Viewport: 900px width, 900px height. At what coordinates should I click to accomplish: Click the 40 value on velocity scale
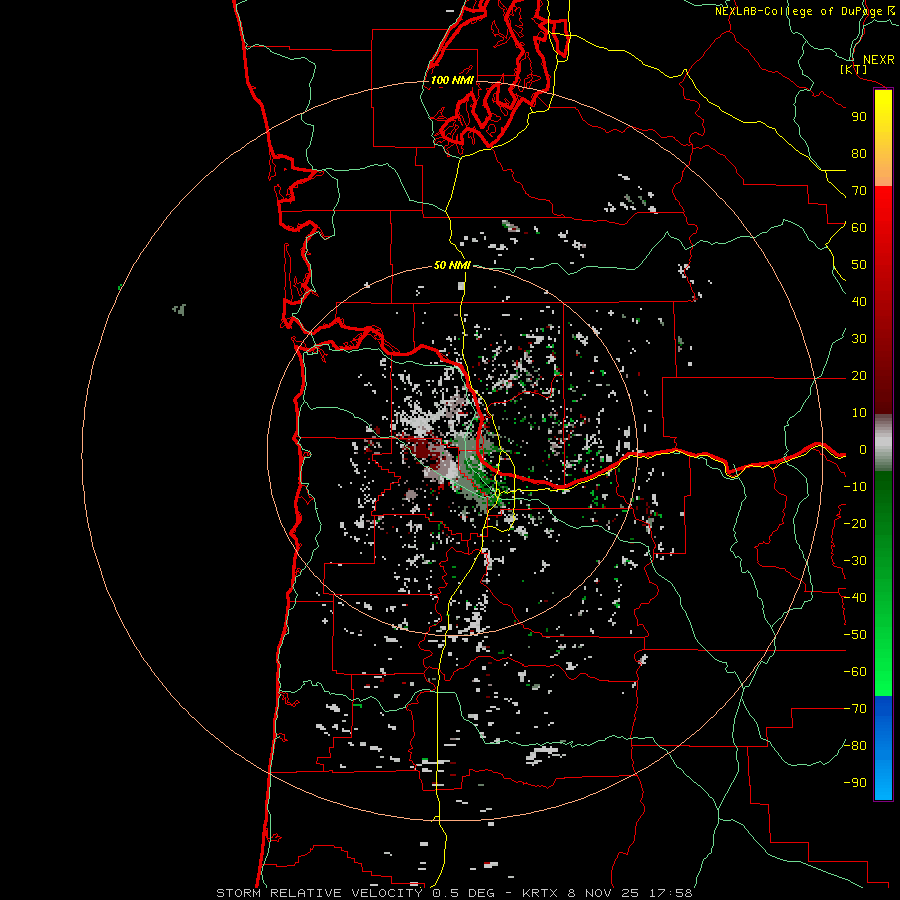point(859,302)
